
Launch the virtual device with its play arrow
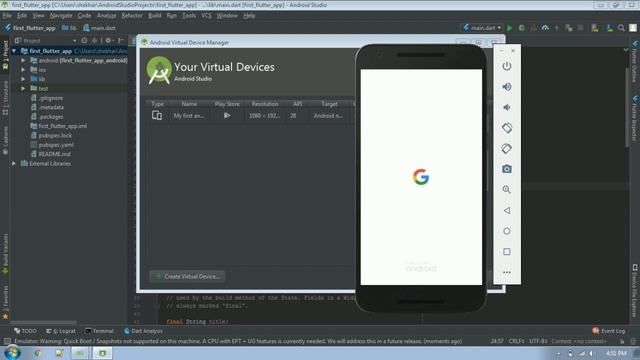coord(227,116)
